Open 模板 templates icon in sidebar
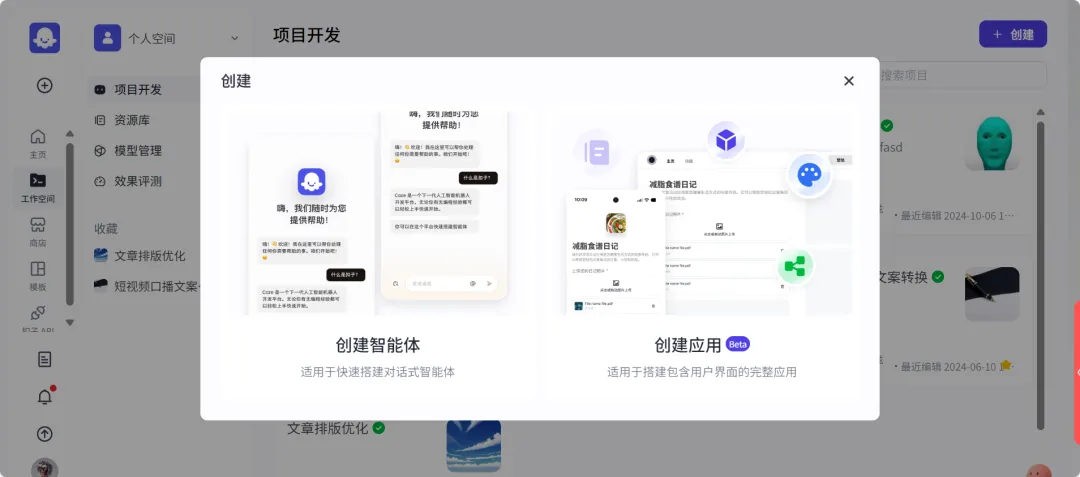The image size is (1080, 477). (x=38, y=268)
